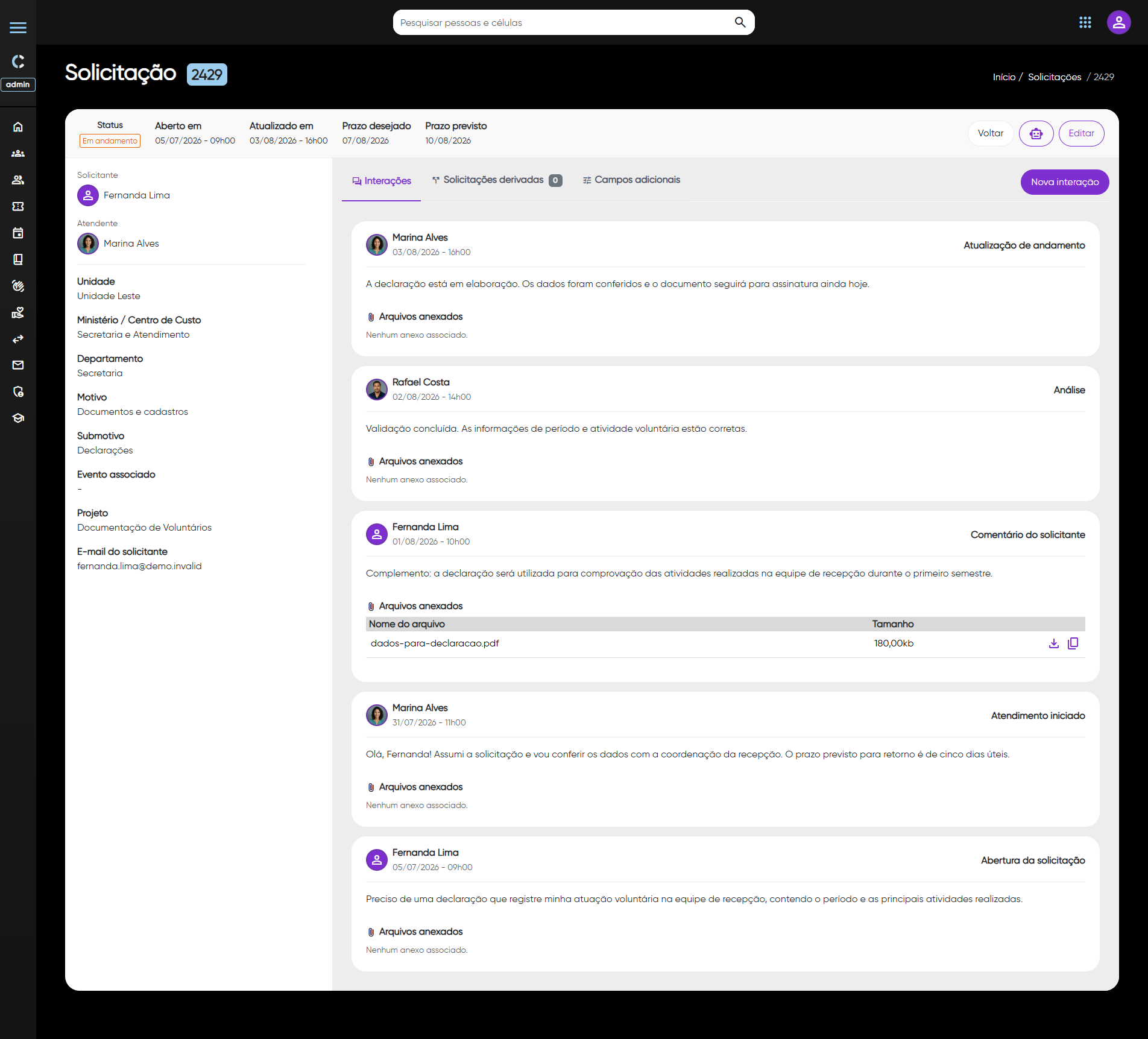Click the Prazo previsto date 10/08/2026
The height and width of the screenshot is (1039, 1148).
pos(448,141)
